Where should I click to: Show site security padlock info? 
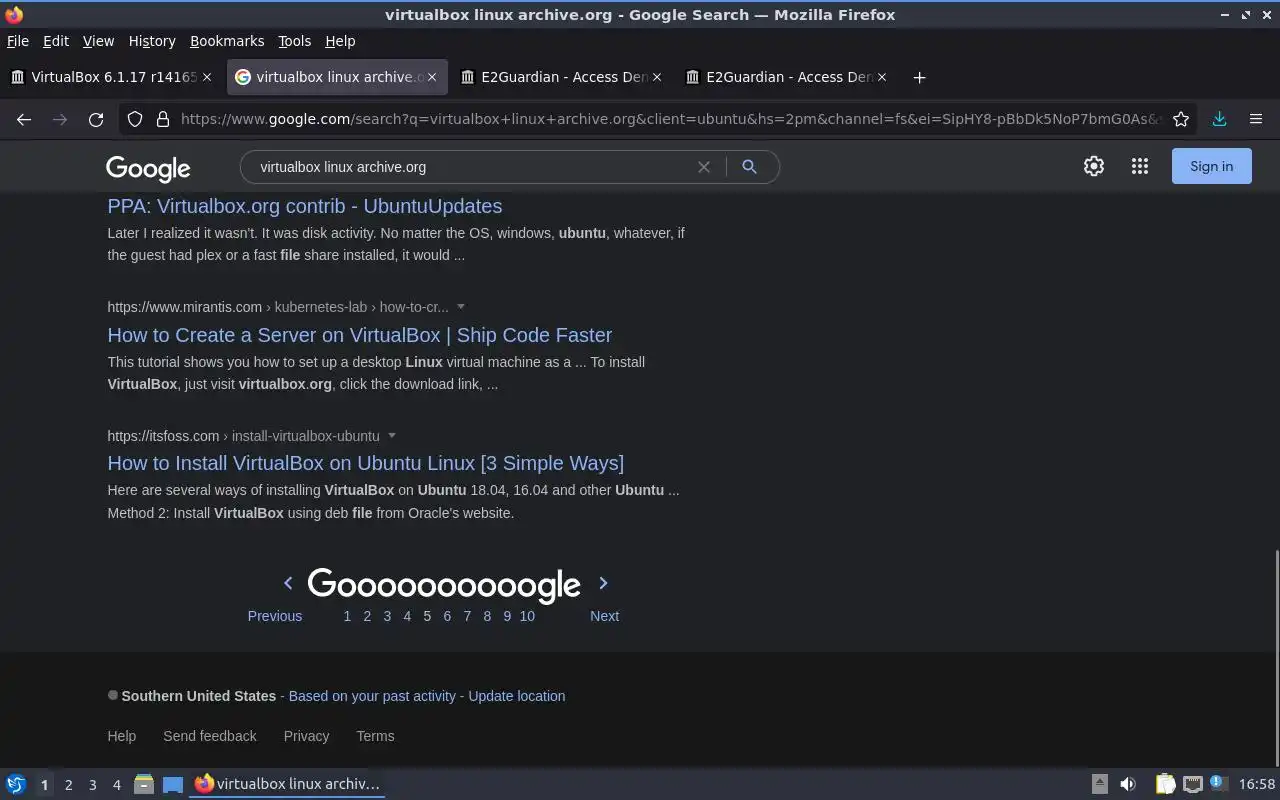(x=163, y=119)
